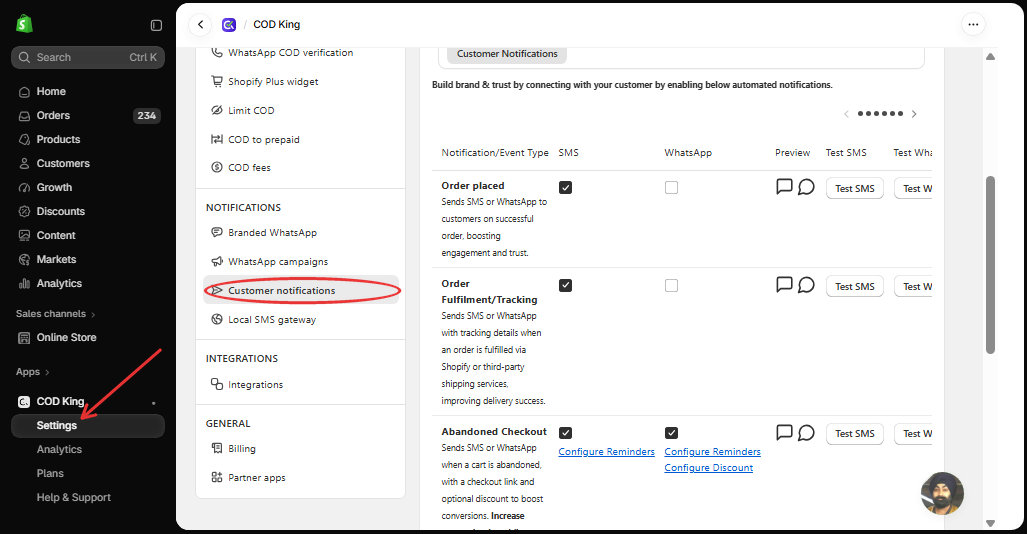The width and height of the screenshot is (1027, 534).
Task: Click the Products tag icon
Action: (x=24, y=140)
